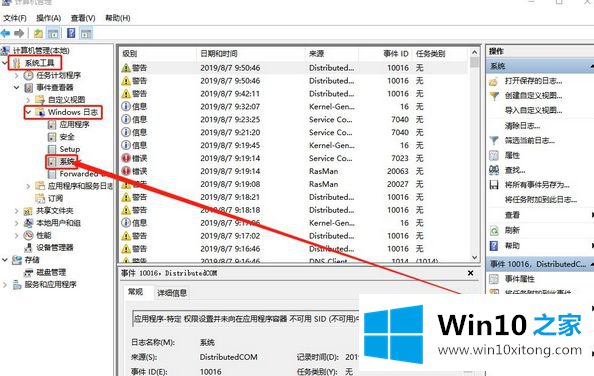Open the 操作(A) menu
The image size is (594, 376).
[x=48, y=18]
